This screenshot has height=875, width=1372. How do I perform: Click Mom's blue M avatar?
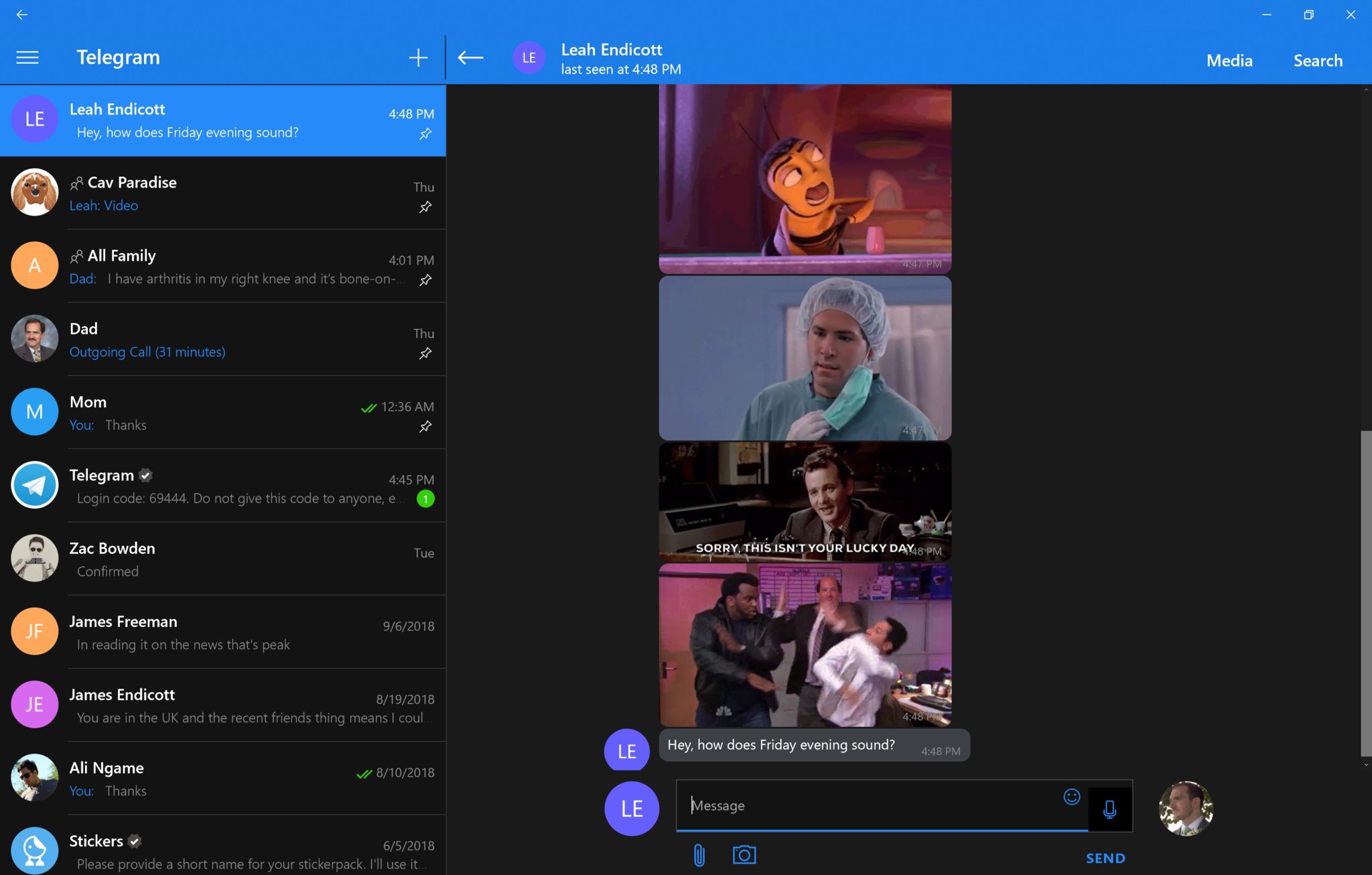[x=35, y=411]
